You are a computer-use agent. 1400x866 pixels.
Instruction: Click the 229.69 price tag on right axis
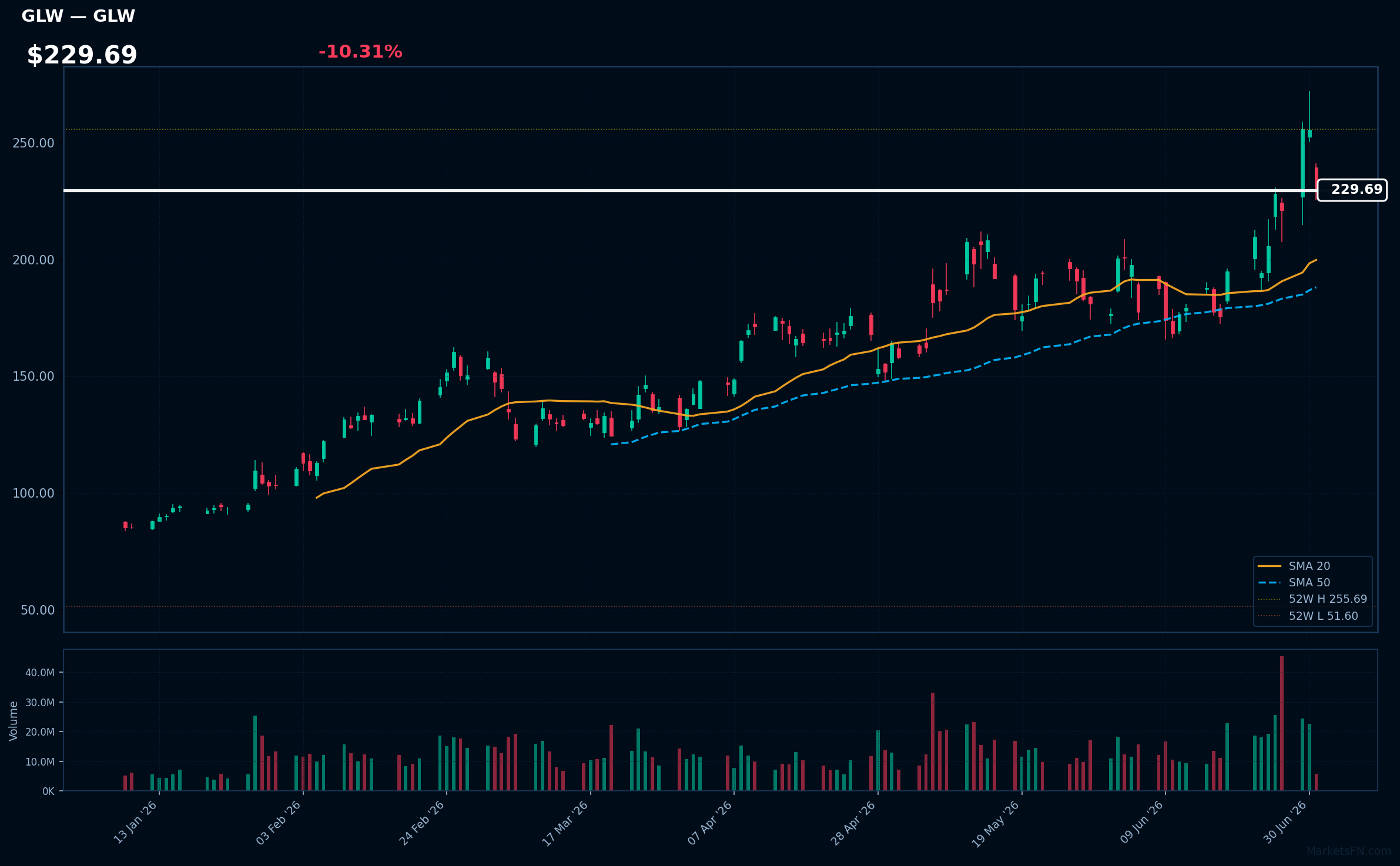point(1352,190)
